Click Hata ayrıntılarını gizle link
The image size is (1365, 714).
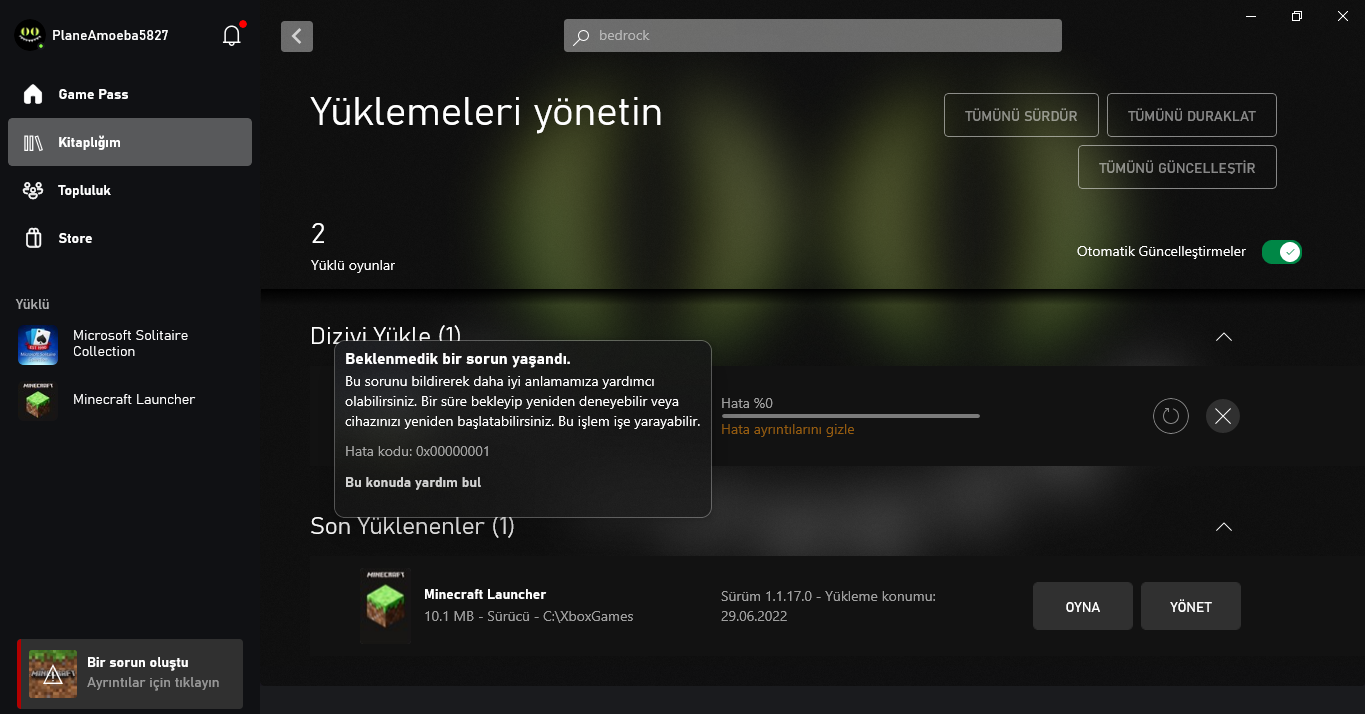(788, 430)
